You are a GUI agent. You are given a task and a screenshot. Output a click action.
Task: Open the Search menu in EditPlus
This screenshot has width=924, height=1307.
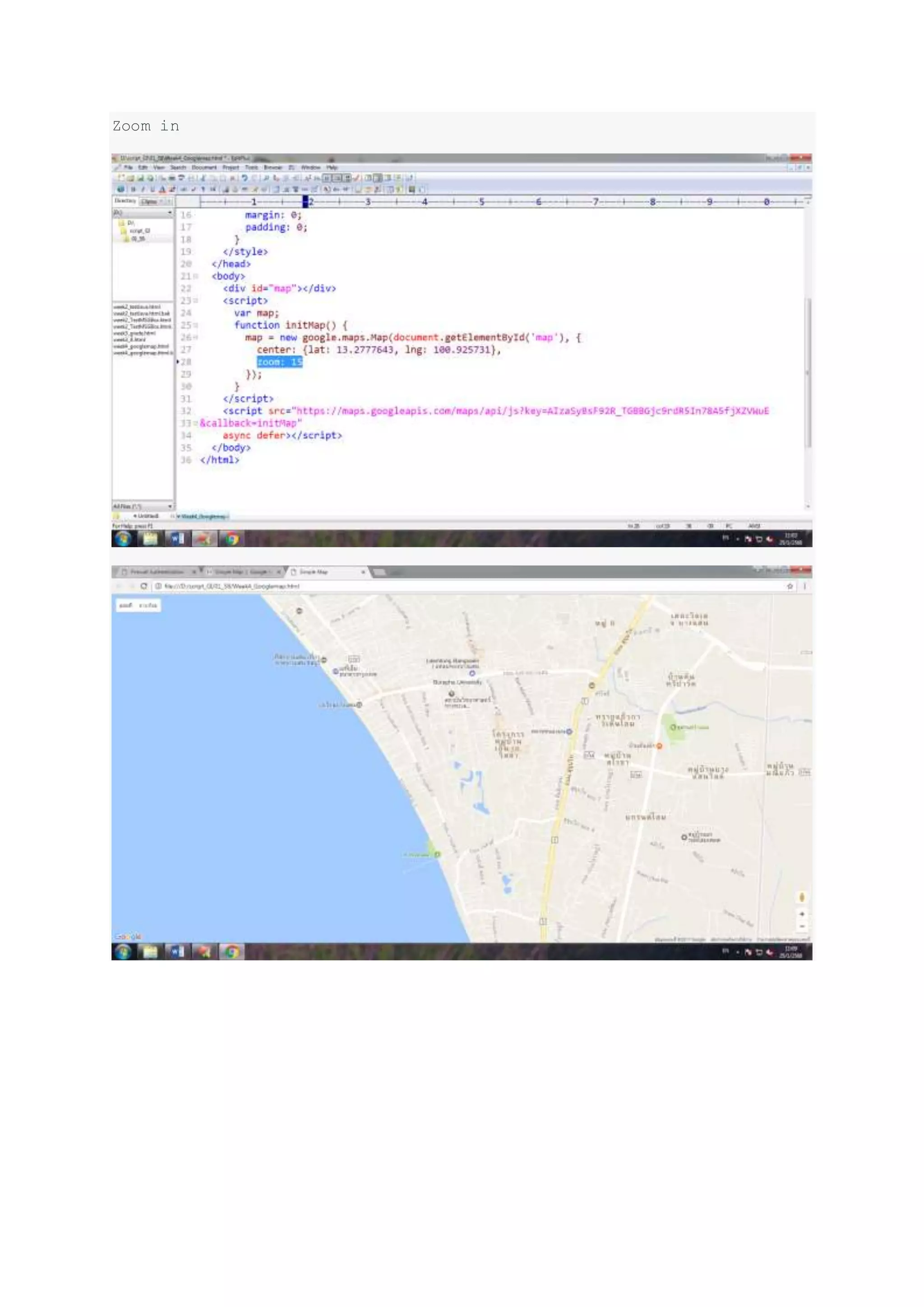click(x=178, y=168)
